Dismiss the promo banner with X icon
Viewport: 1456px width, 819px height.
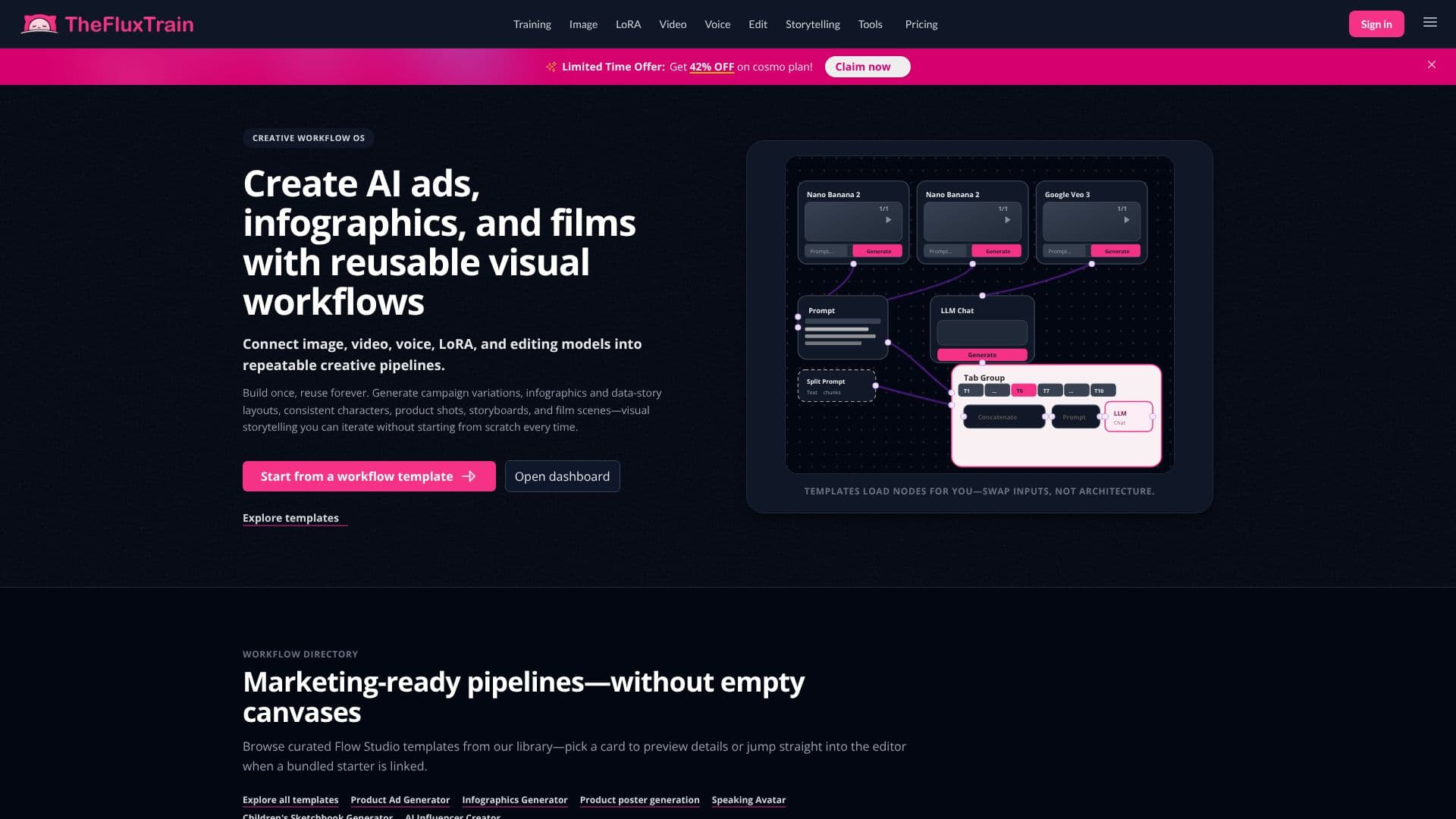[1432, 65]
